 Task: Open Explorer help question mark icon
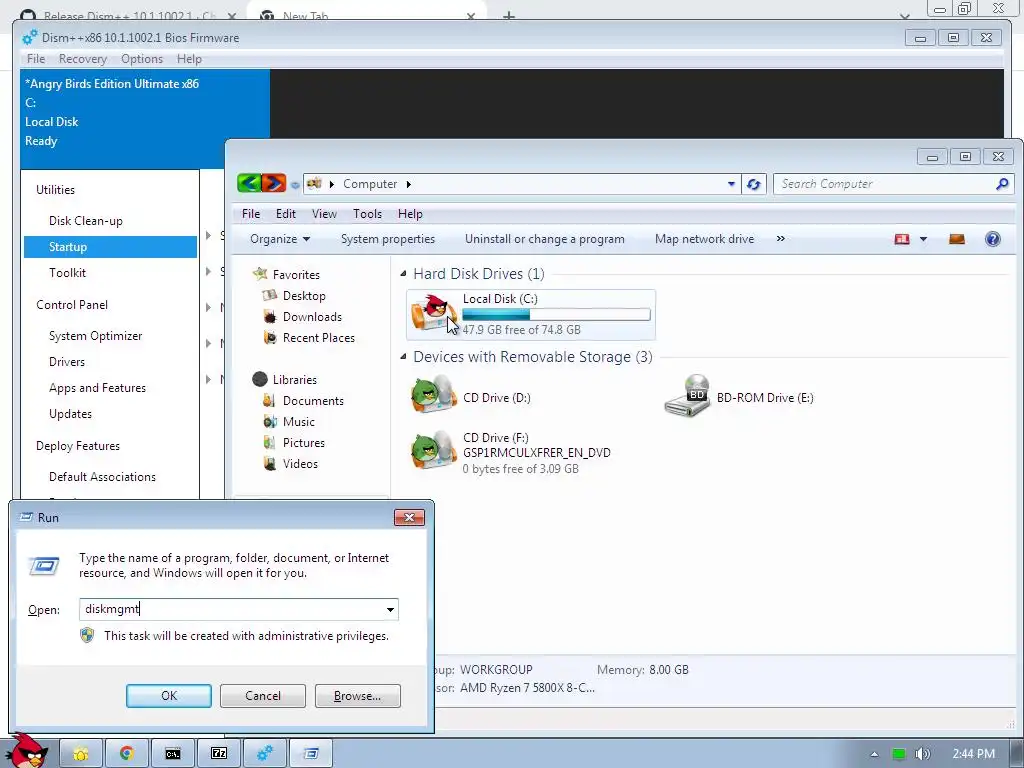tap(992, 239)
